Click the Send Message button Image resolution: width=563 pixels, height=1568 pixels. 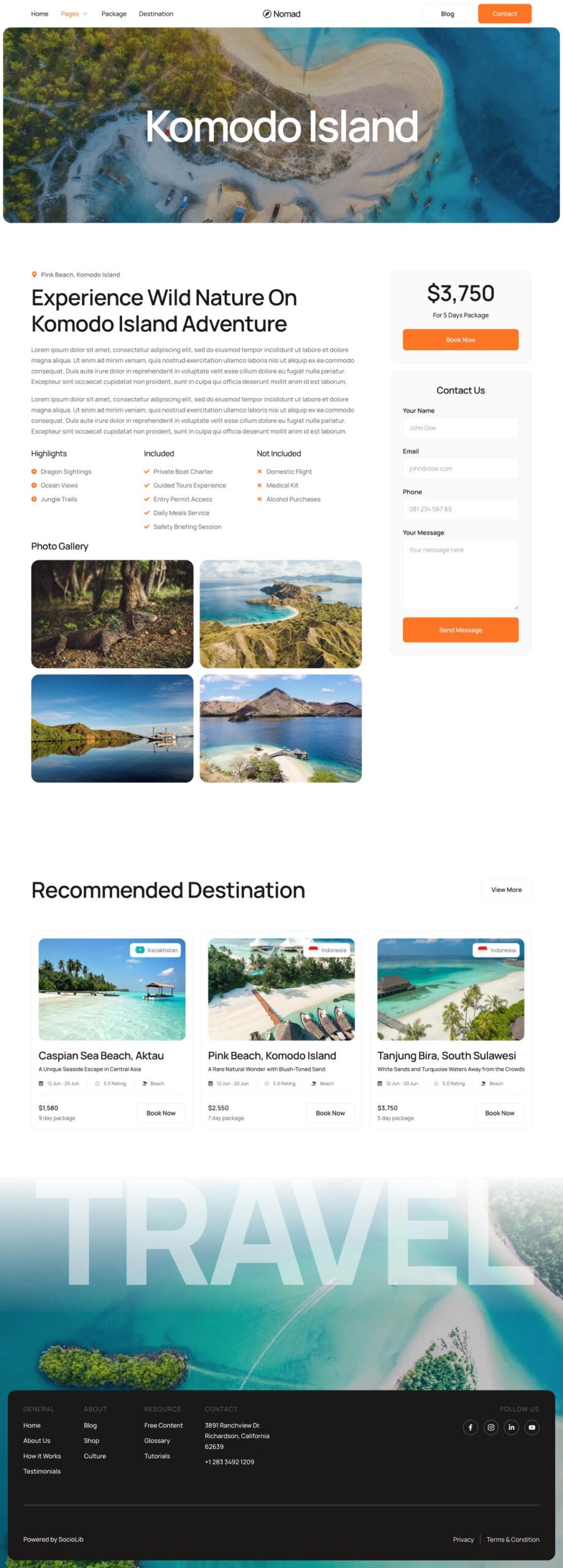[x=460, y=630]
